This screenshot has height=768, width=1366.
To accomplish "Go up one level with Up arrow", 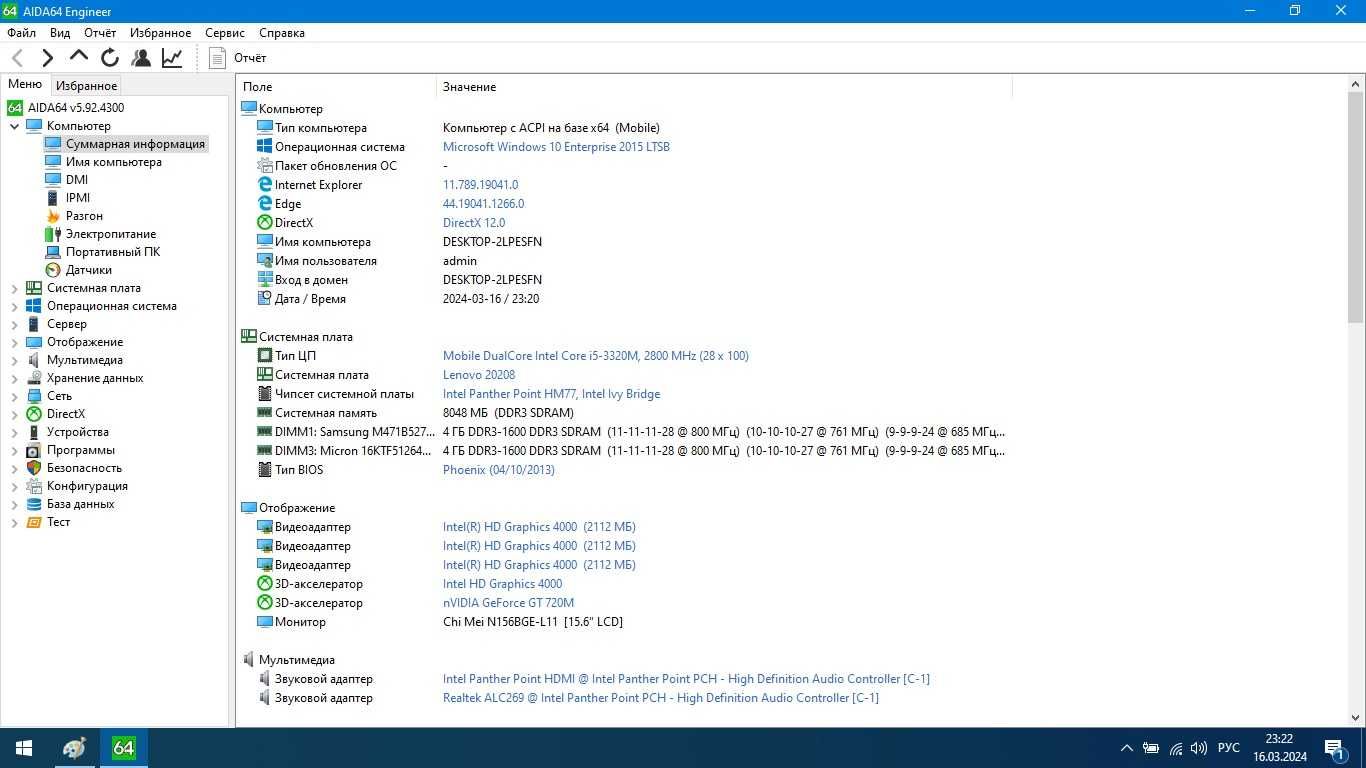I will (79, 57).
